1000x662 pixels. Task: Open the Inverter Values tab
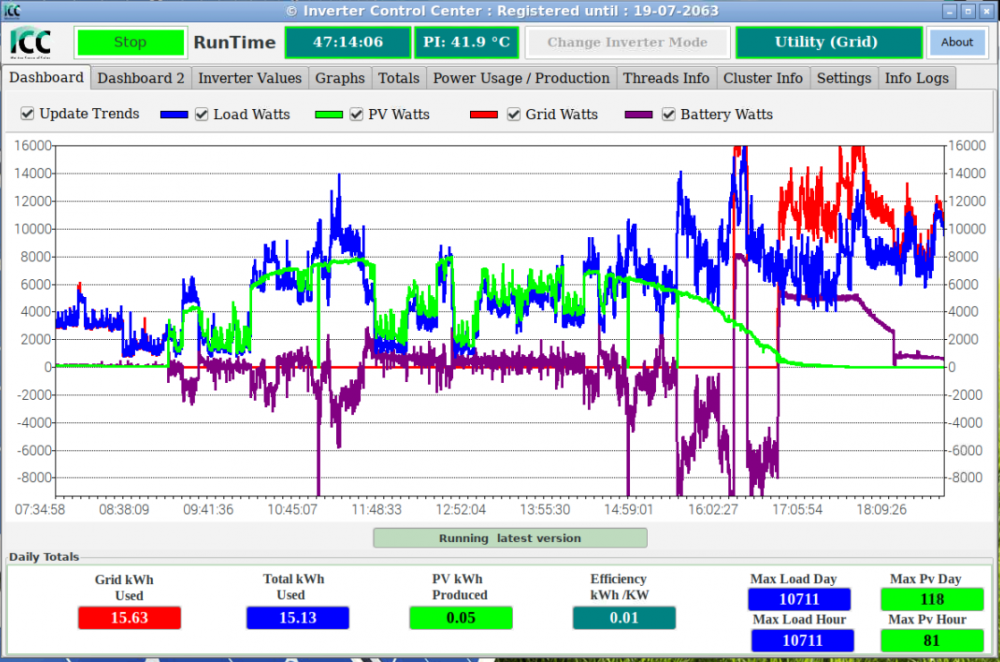point(250,78)
